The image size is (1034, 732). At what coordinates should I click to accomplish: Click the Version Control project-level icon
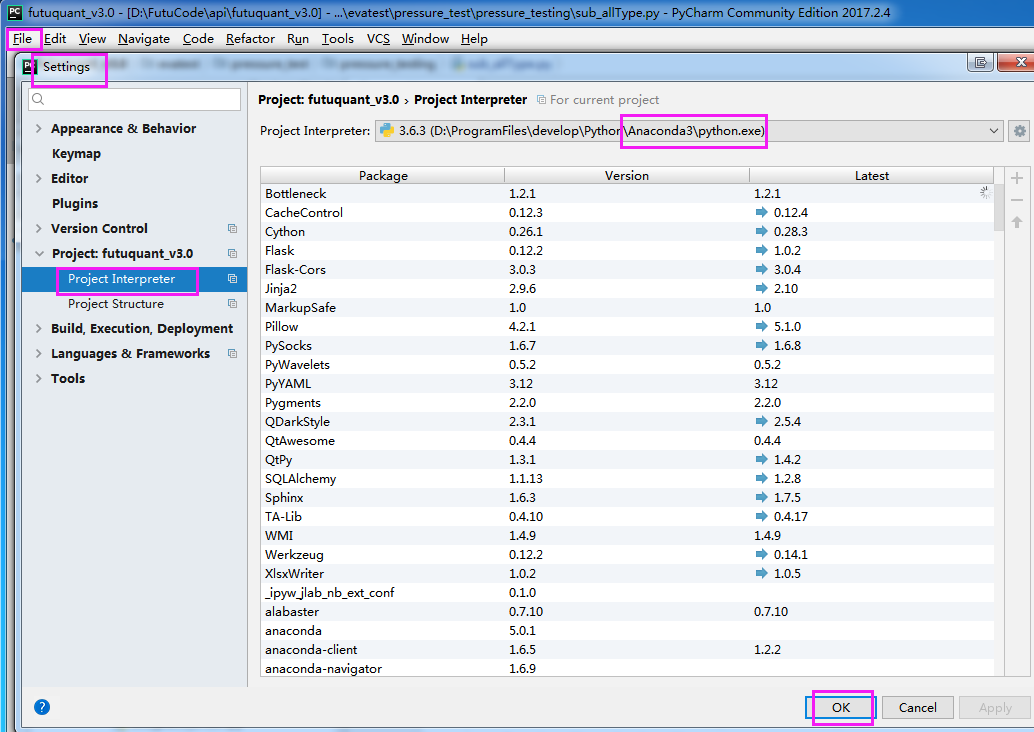232,229
